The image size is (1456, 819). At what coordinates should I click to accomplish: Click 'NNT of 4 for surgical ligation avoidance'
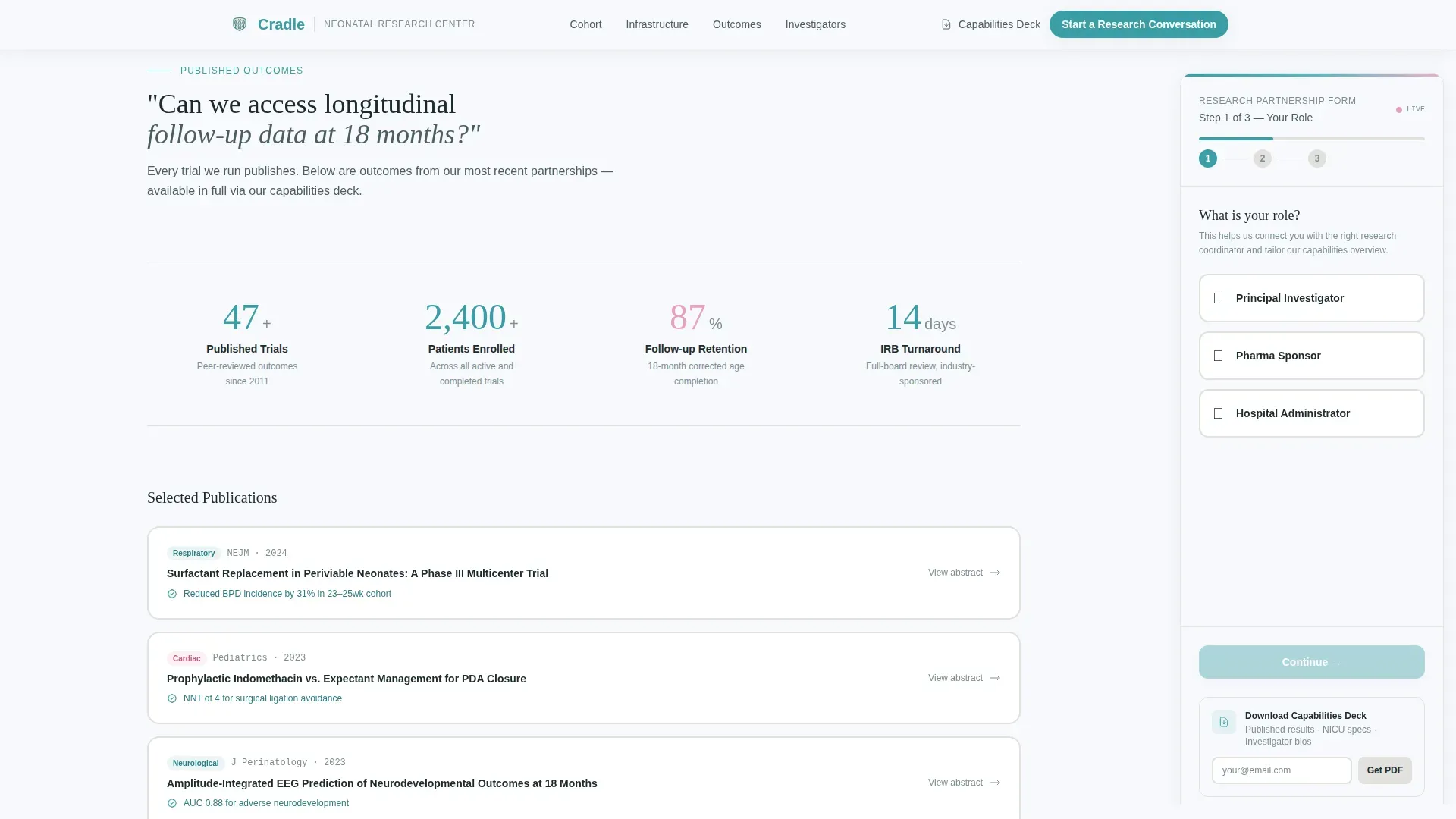pyautogui.click(x=262, y=698)
